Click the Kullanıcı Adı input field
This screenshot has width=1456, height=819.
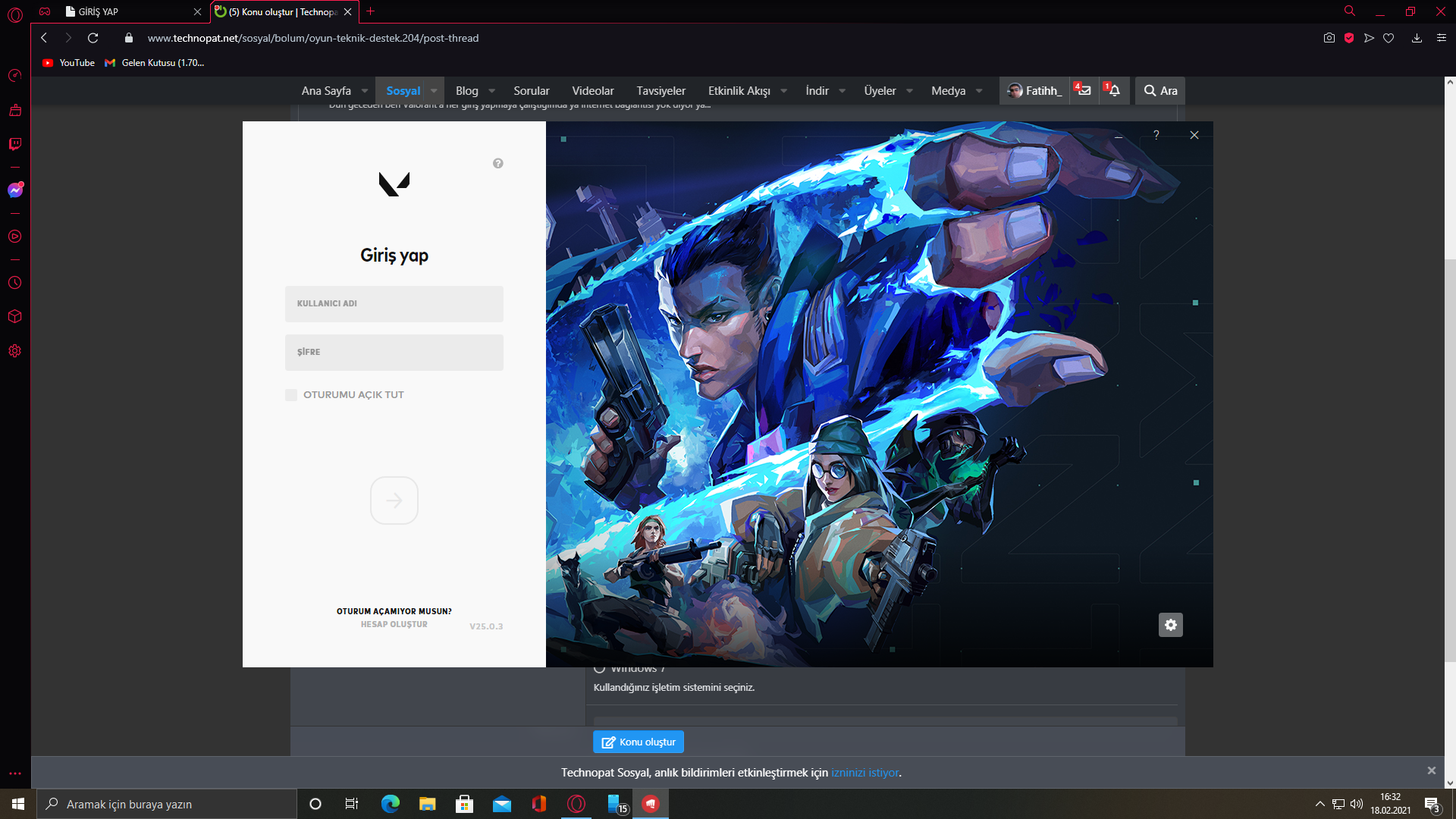click(x=394, y=303)
